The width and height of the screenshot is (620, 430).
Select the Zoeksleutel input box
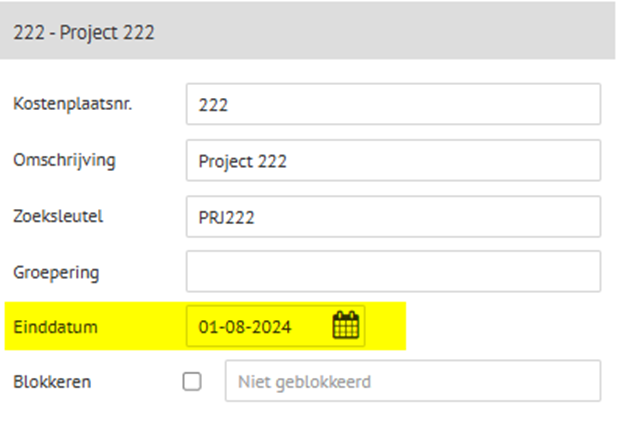click(x=393, y=216)
